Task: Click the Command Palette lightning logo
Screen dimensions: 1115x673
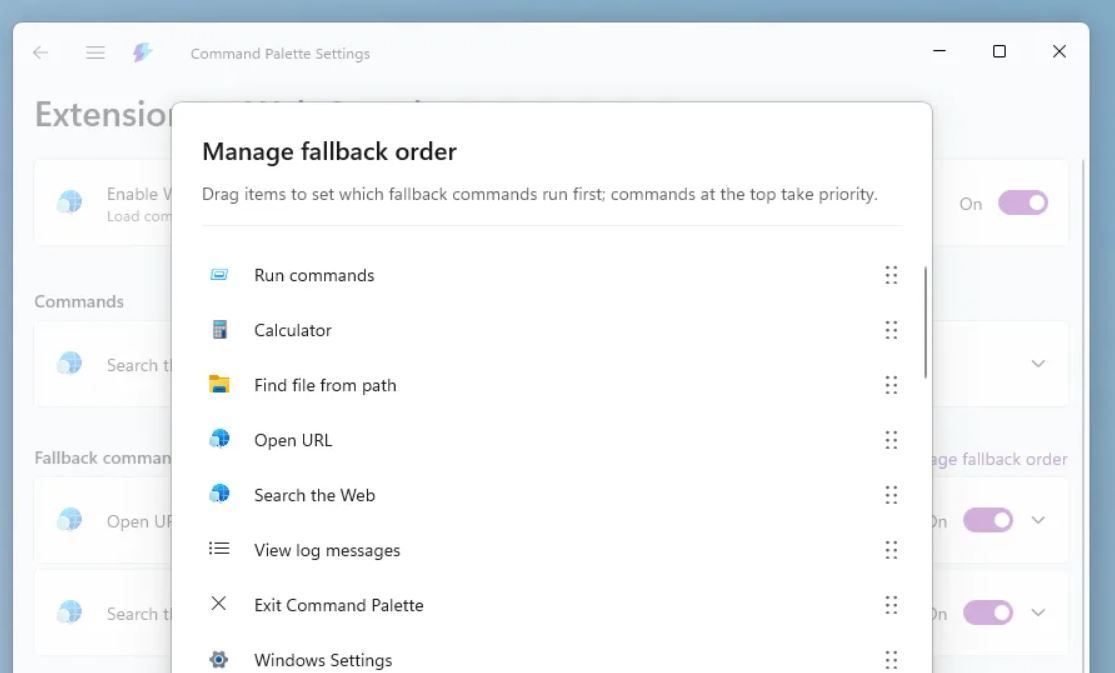Action: coord(143,53)
